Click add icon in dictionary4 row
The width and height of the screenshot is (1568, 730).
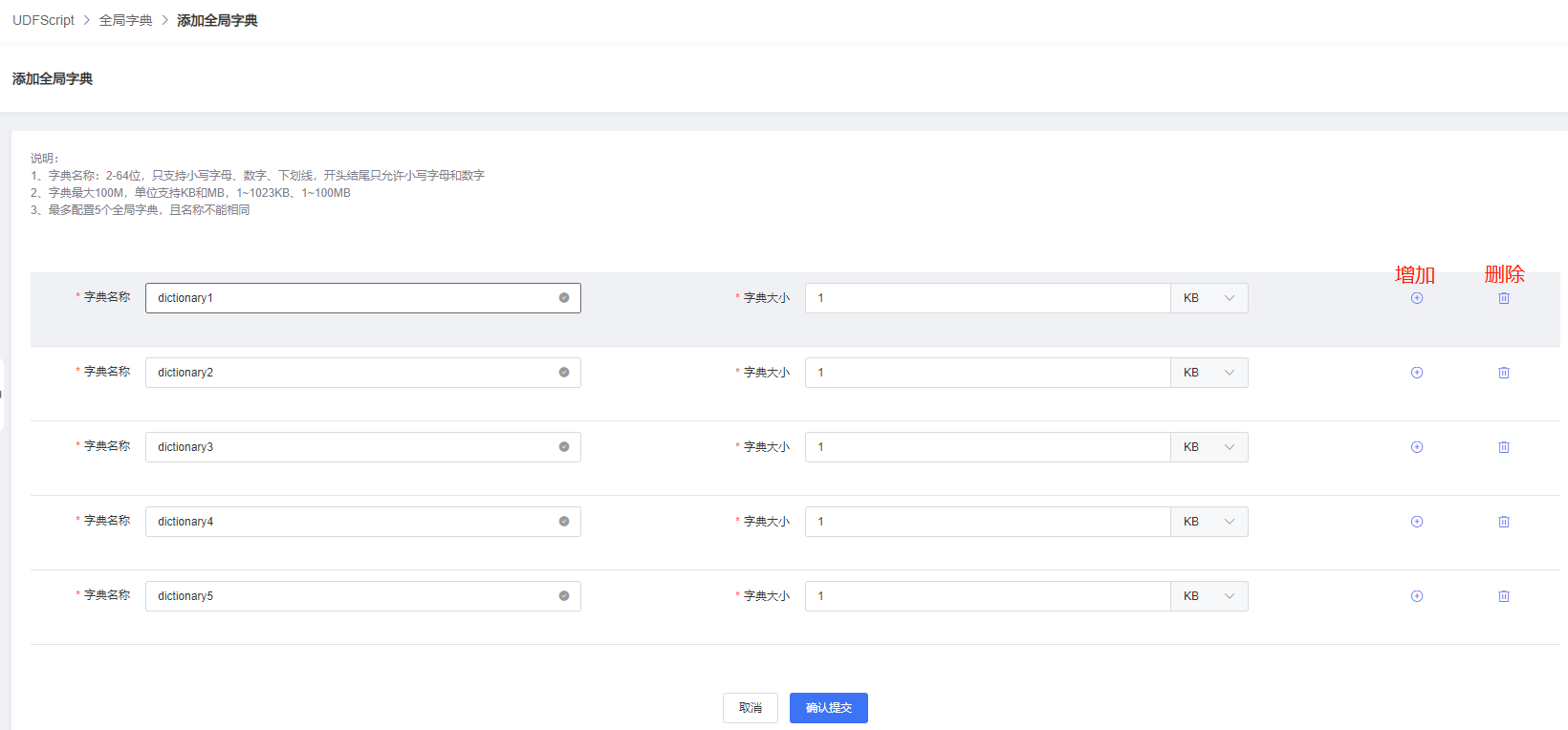click(x=1417, y=522)
